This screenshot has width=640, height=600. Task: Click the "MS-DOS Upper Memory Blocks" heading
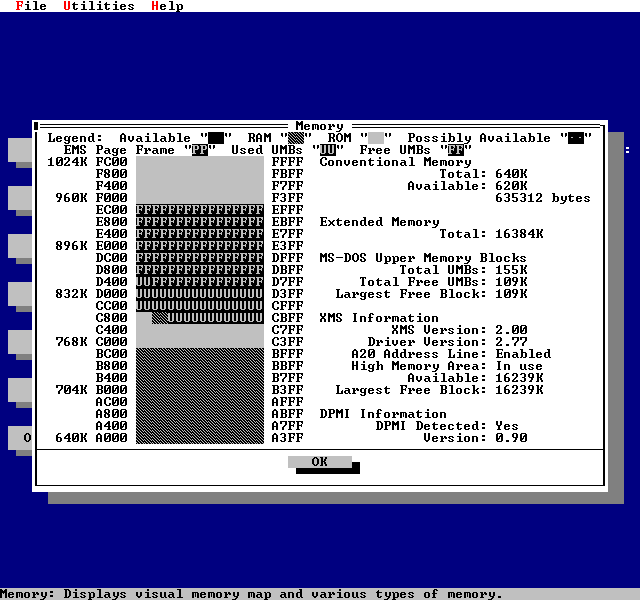click(x=423, y=258)
